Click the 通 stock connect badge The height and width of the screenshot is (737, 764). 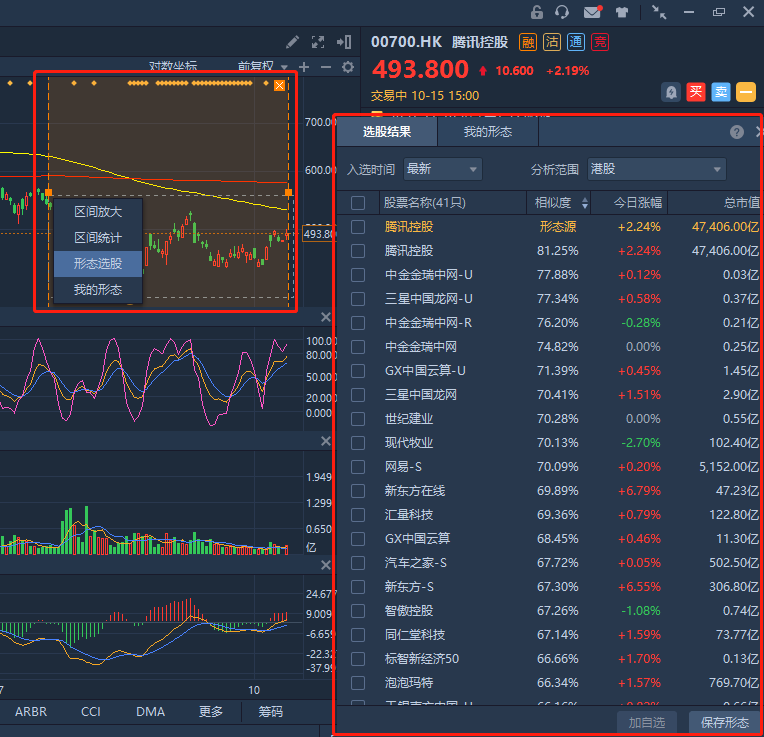coord(576,42)
